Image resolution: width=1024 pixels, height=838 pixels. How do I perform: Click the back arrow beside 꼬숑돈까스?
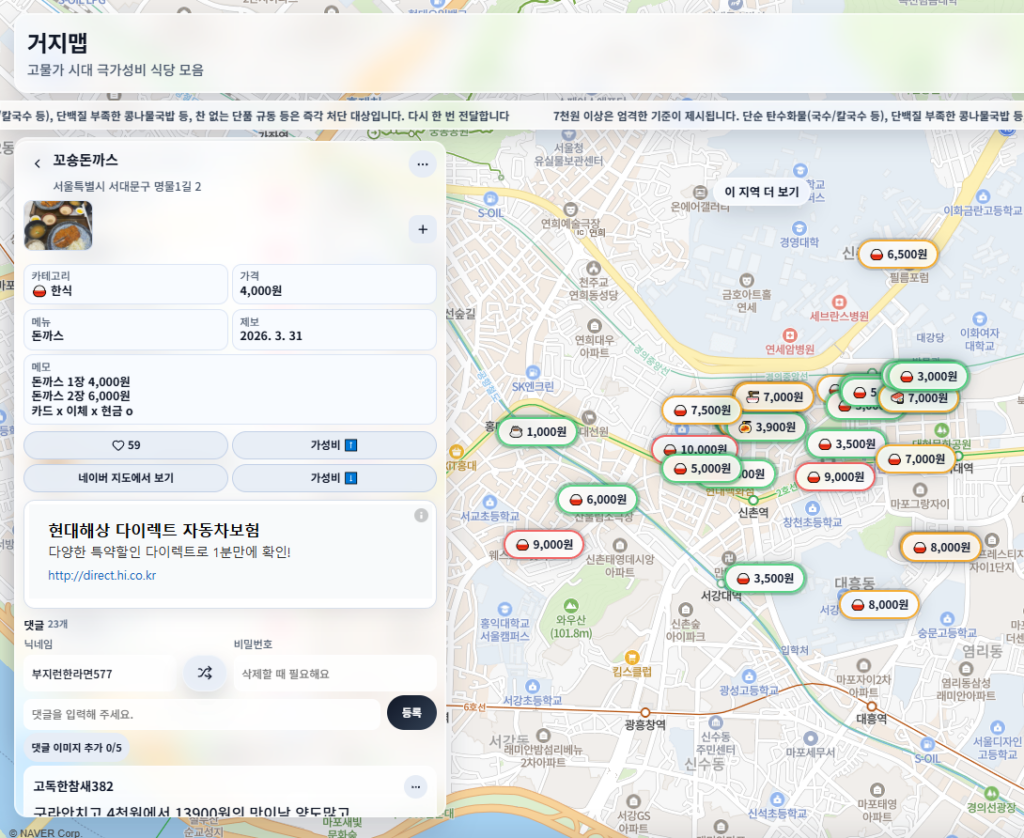[x=38, y=163]
